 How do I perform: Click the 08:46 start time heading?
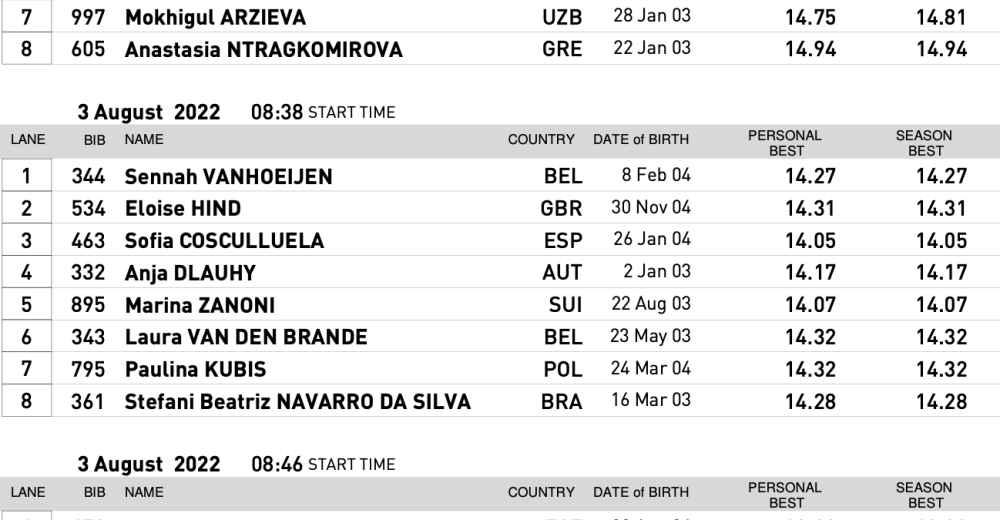click(323, 464)
